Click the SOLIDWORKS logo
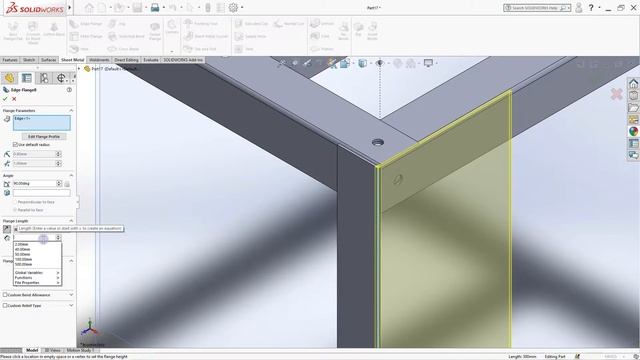This screenshot has height=360, width=640. pos(36,8)
